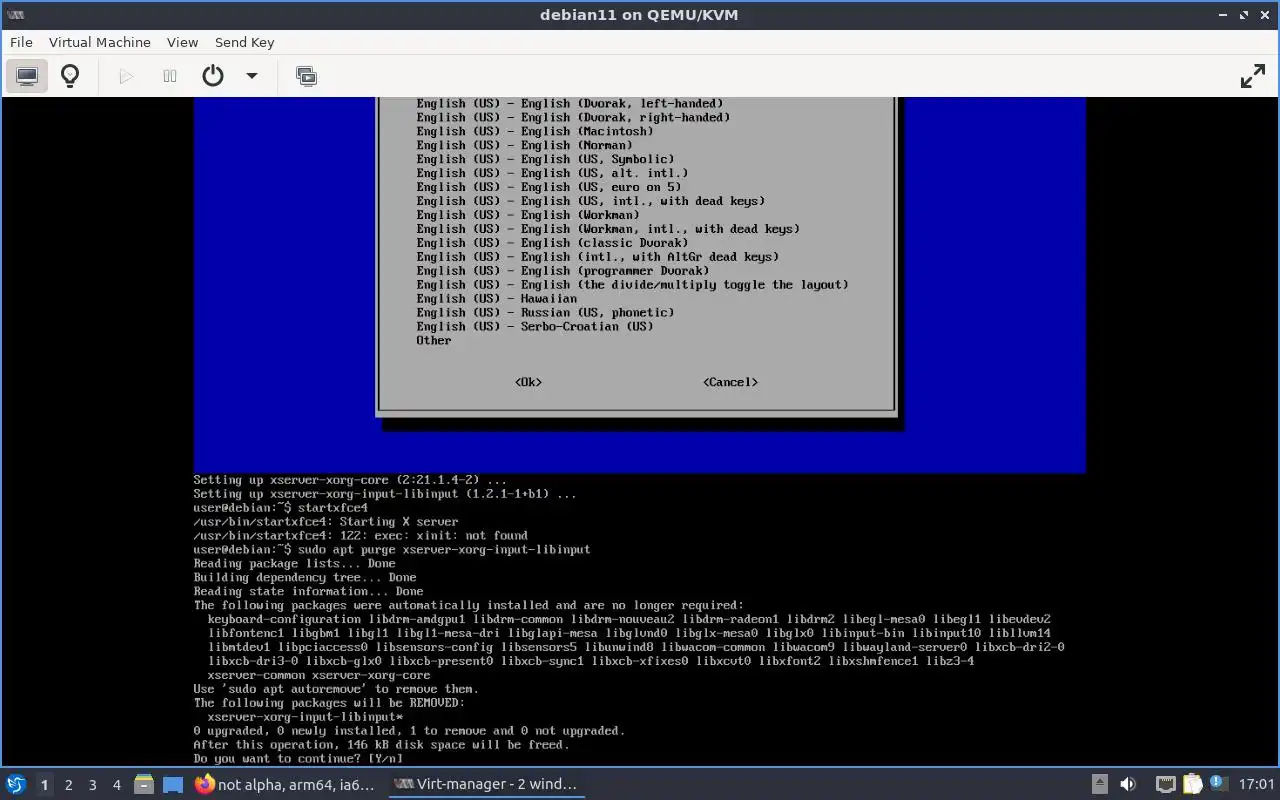Select English (US, euro on 5) layout
1280x800 pixels.
click(549, 187)
